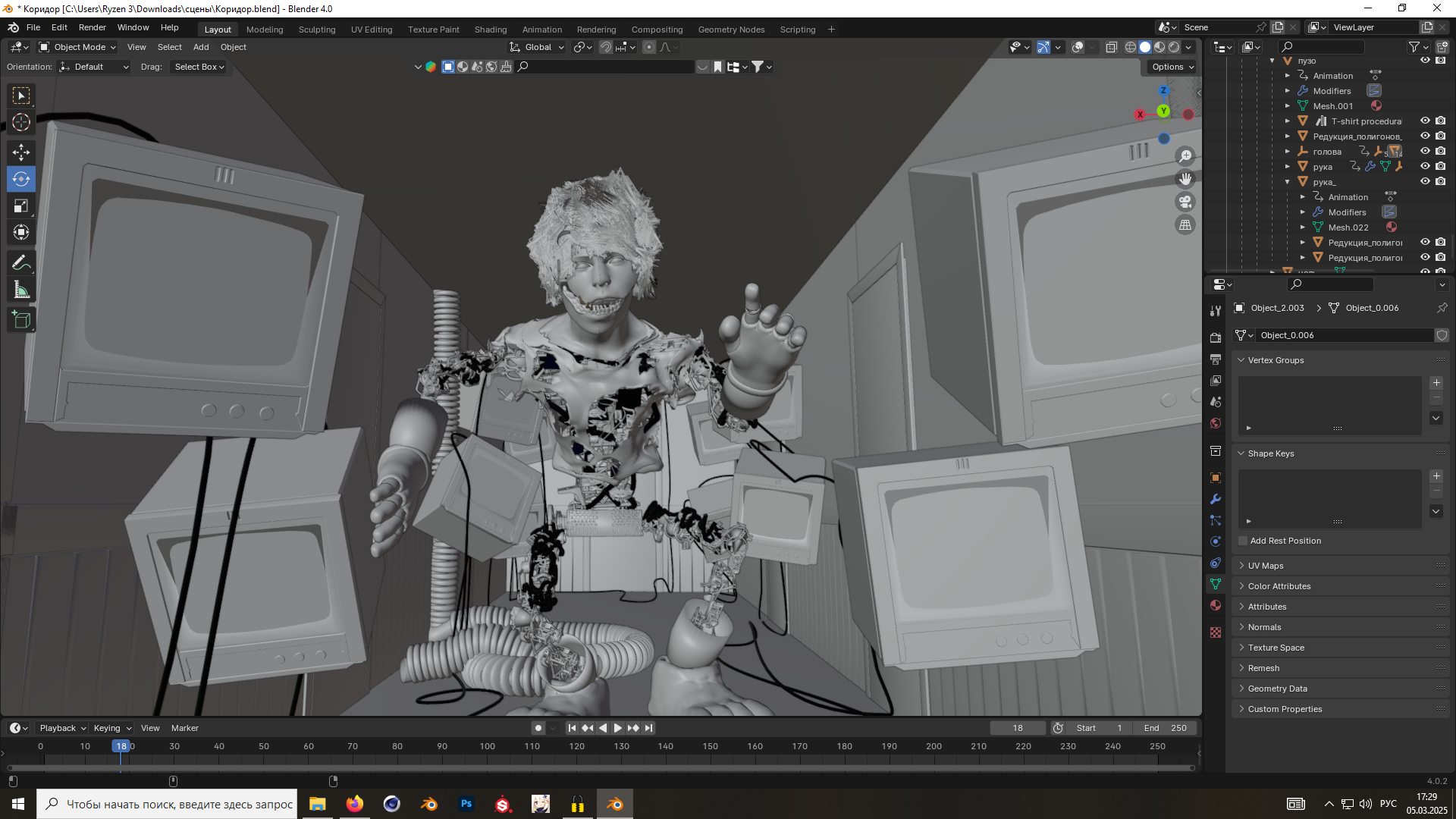Toggle viewport visibility of T-shirt procedural
Viewport: 1456px width, 819px height.
coord(1425,121)
